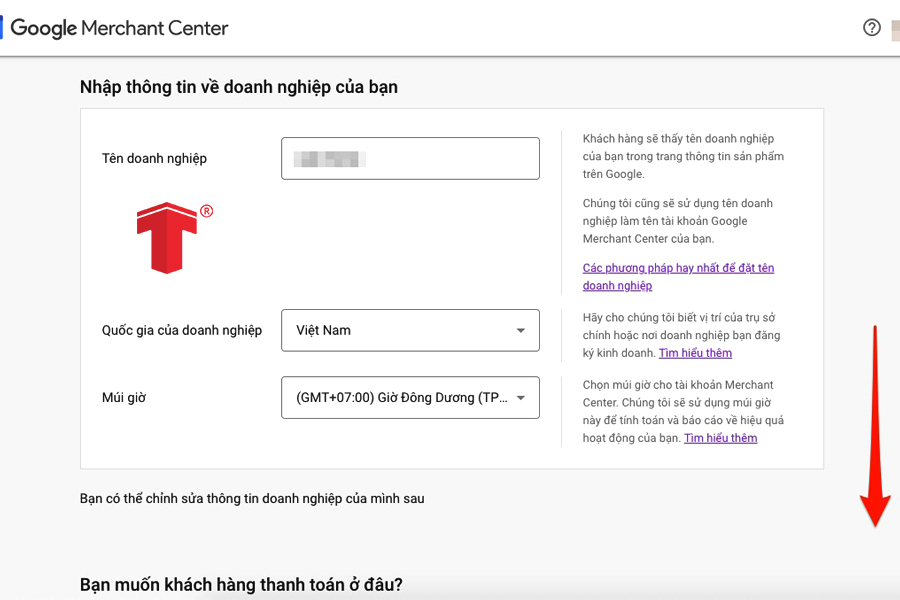Click Tìm hiểu thêm link about time zone

[x=720, y=438]
